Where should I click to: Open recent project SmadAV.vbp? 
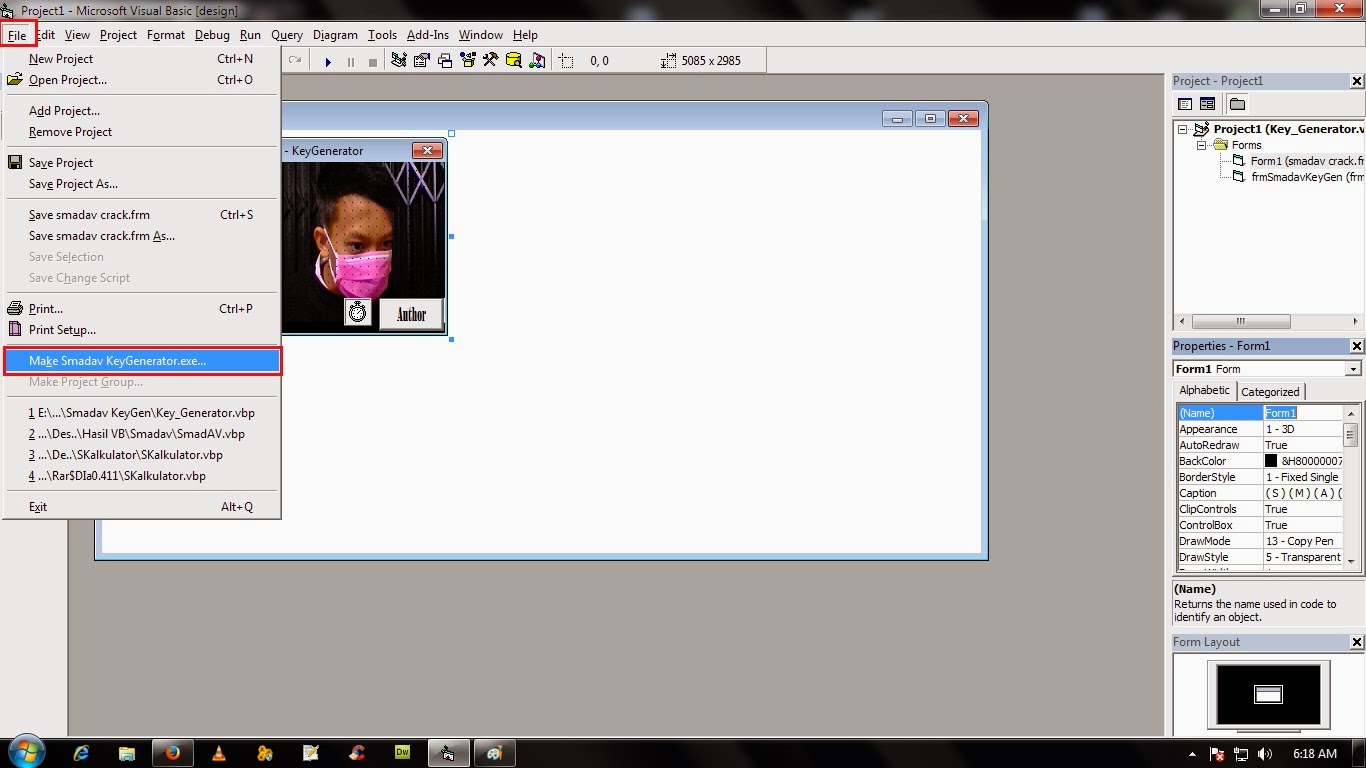(142, 434)
